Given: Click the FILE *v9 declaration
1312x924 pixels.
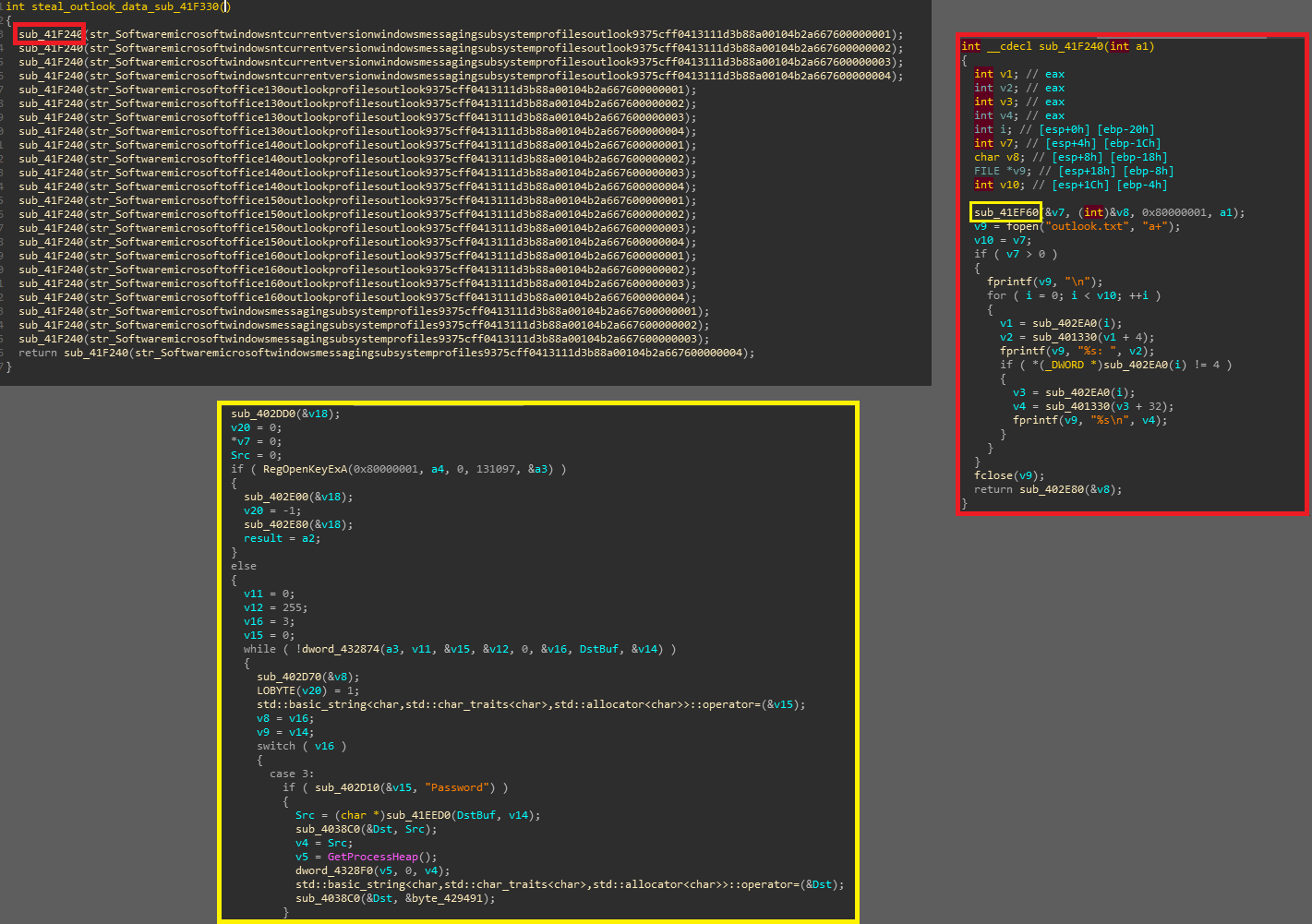Looking at the screenshot, I should (x=1073, y=171).
